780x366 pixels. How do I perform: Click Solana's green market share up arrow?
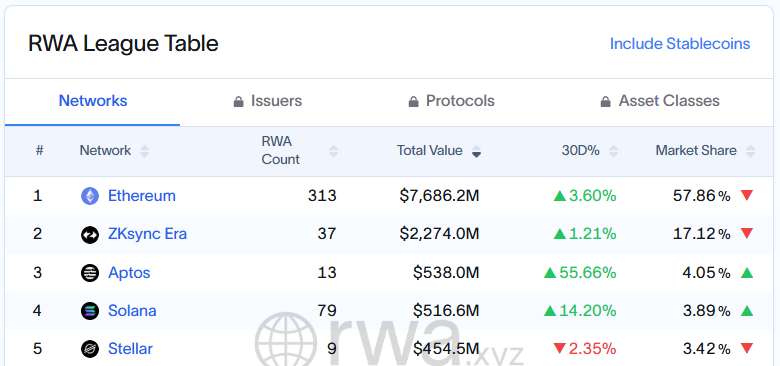pyautogui.click(x=747, y=311)
